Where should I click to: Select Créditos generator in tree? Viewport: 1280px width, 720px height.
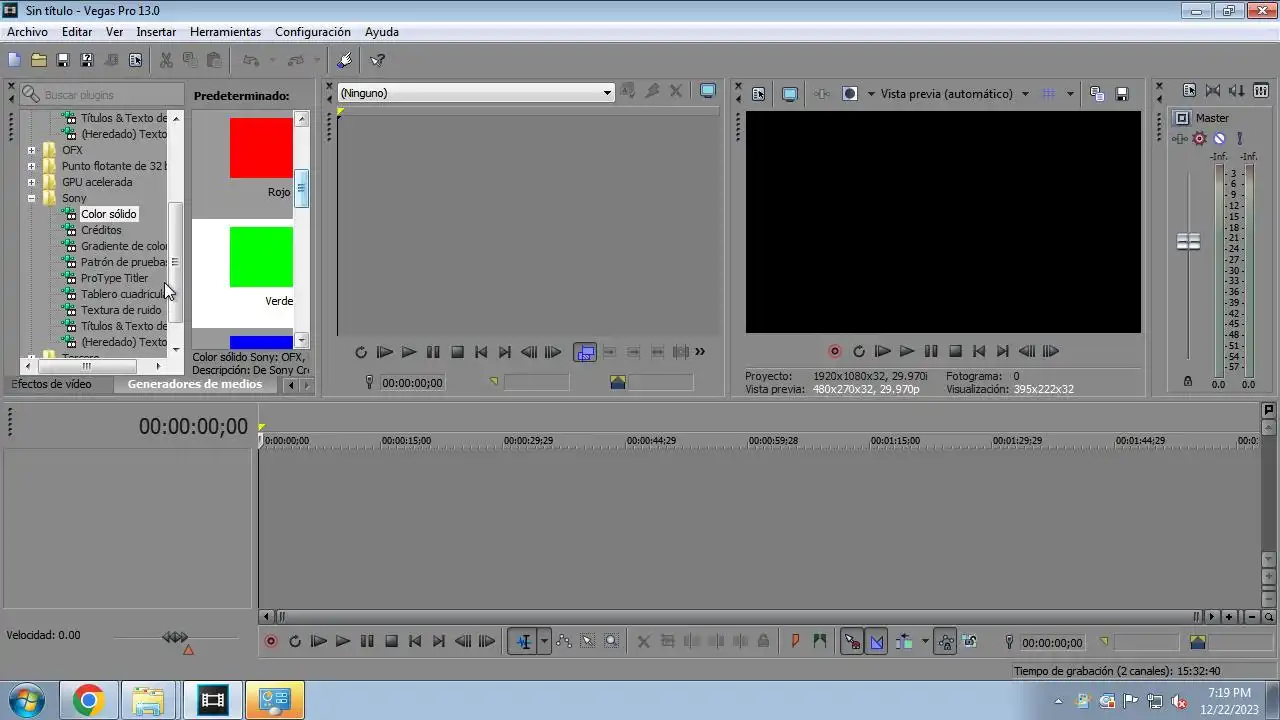tap(101, 230)
